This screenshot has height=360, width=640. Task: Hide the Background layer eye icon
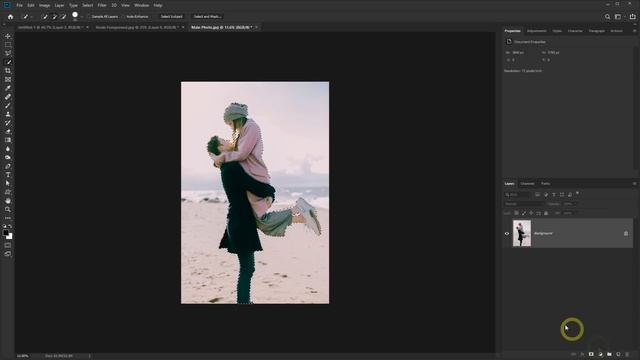pyautogui.click(x=507, y=233)
